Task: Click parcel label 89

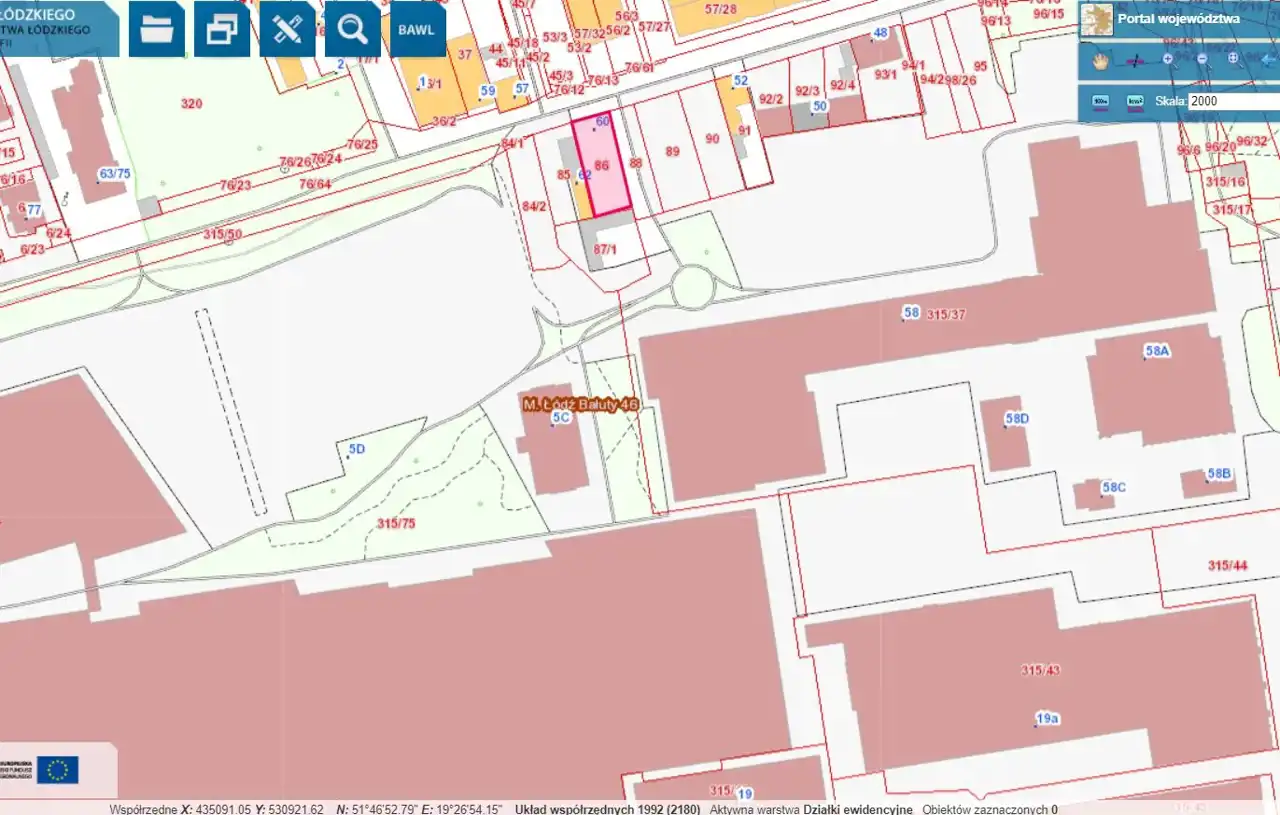Action: click(672, 151)
